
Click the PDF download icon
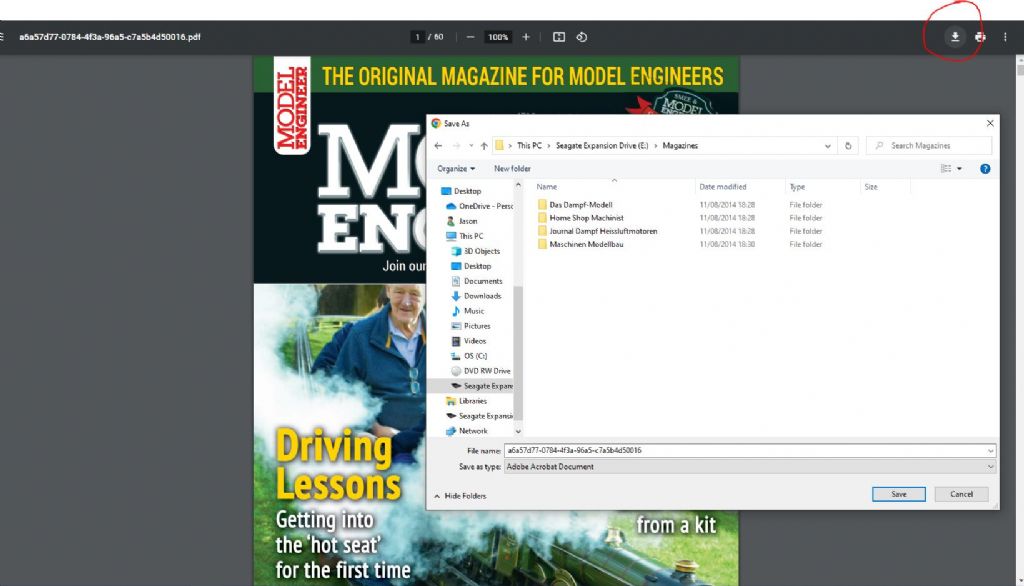(955, 37)
